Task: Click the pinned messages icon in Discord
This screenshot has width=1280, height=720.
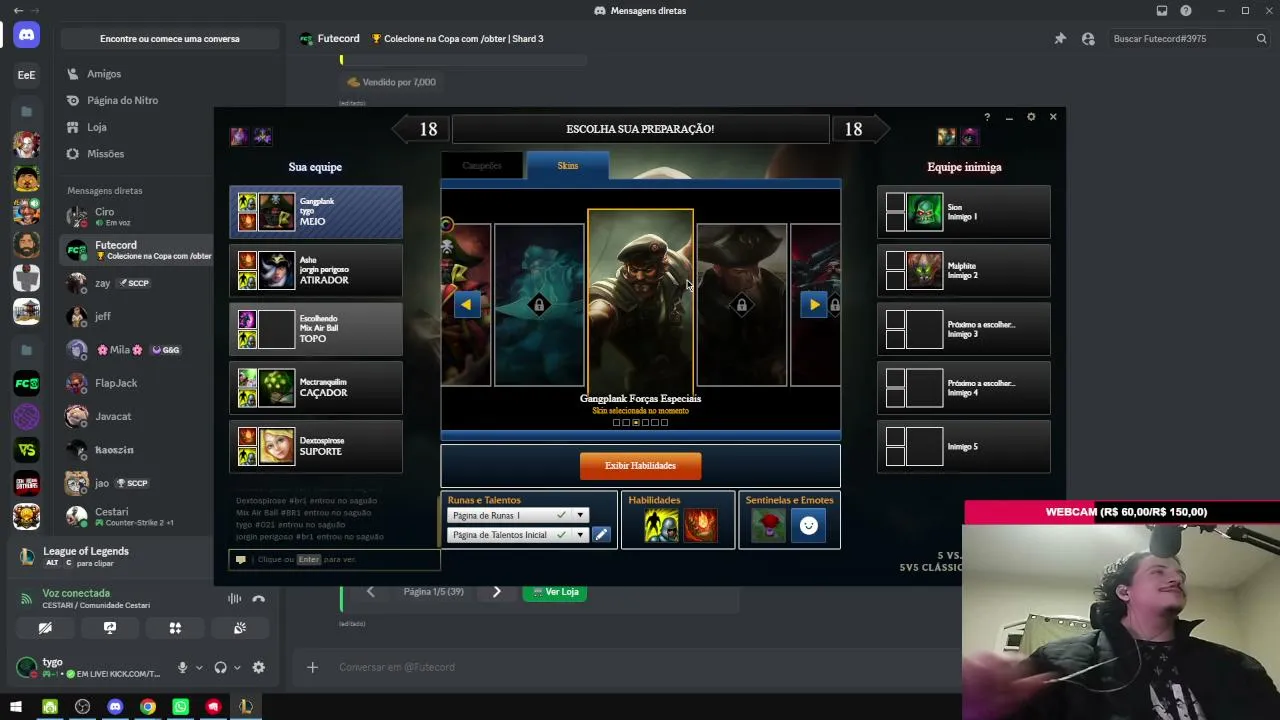Action: click(x=1060, y=39)
